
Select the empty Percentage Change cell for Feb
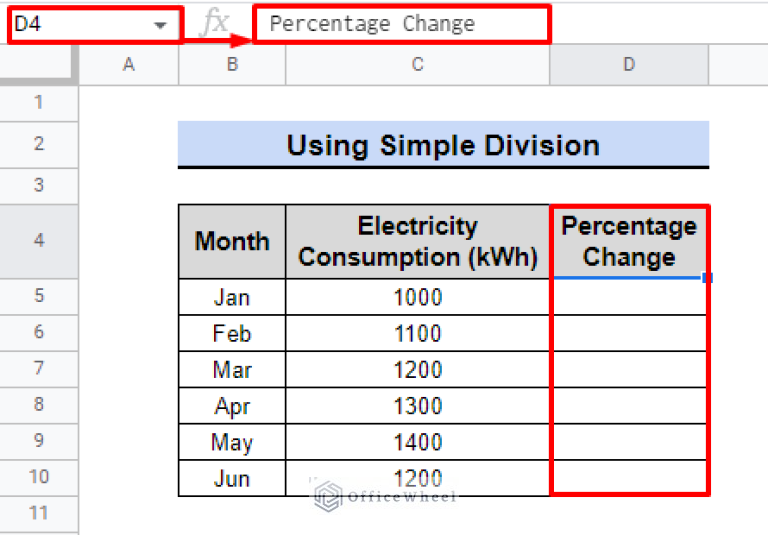tap(629, 333)
